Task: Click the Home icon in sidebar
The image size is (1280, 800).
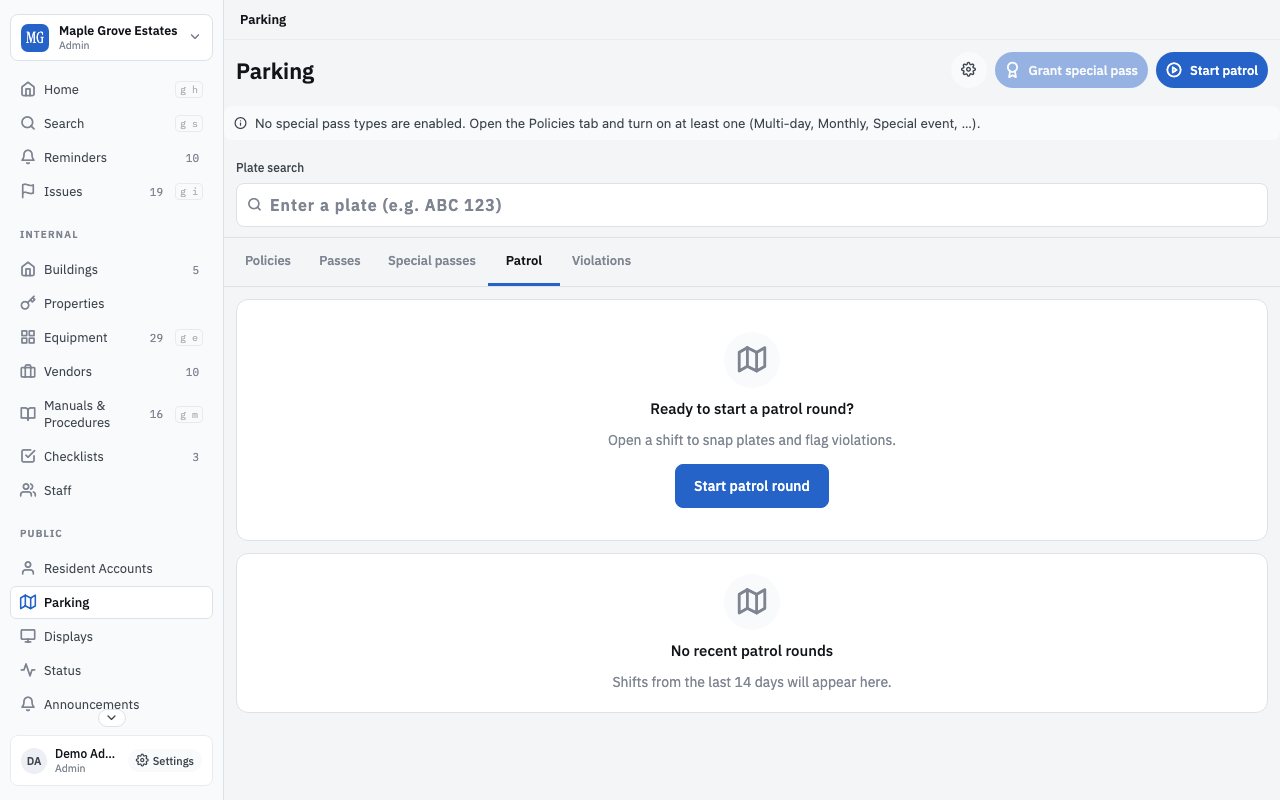Action: click(28, 89)
